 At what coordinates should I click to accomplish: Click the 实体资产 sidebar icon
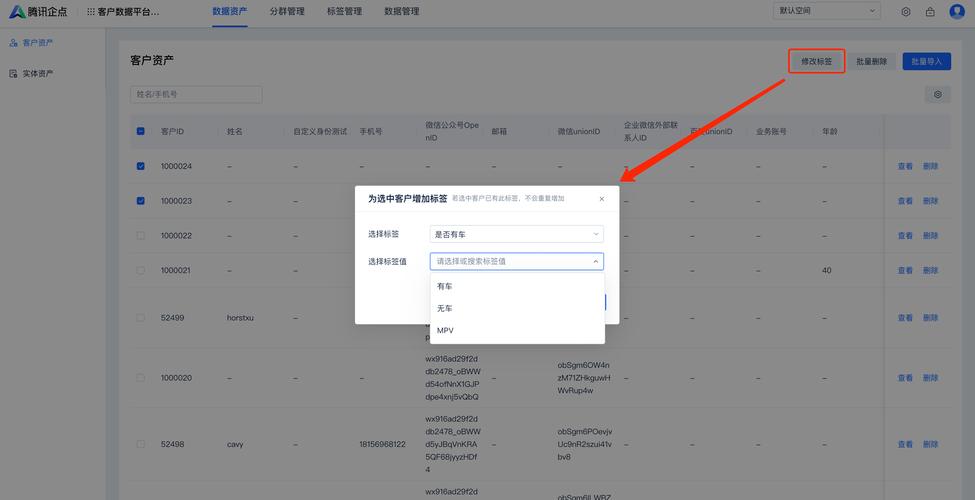pos(13,73)
